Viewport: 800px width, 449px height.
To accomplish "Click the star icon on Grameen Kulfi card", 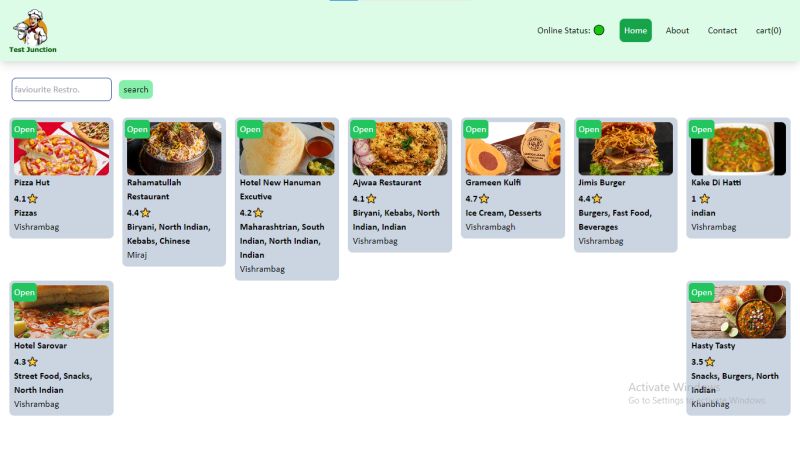I will click(484, 198).
